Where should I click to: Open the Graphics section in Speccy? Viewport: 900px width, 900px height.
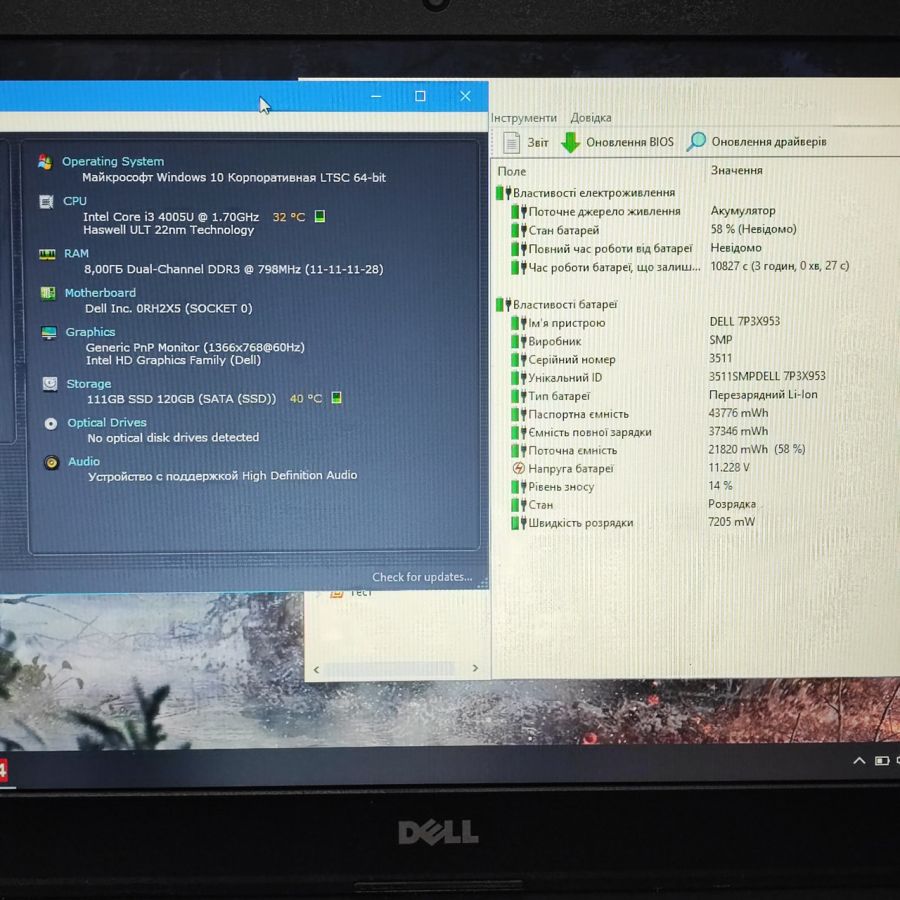pos(90,332)
